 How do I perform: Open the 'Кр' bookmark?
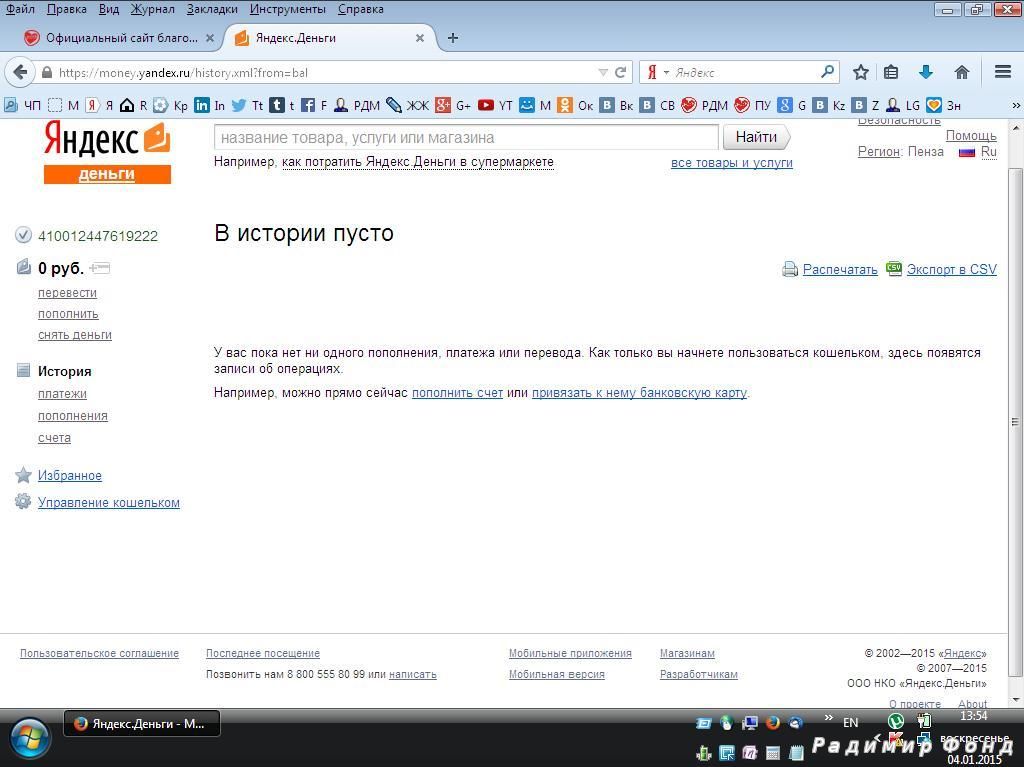click(x=170, y=105)
